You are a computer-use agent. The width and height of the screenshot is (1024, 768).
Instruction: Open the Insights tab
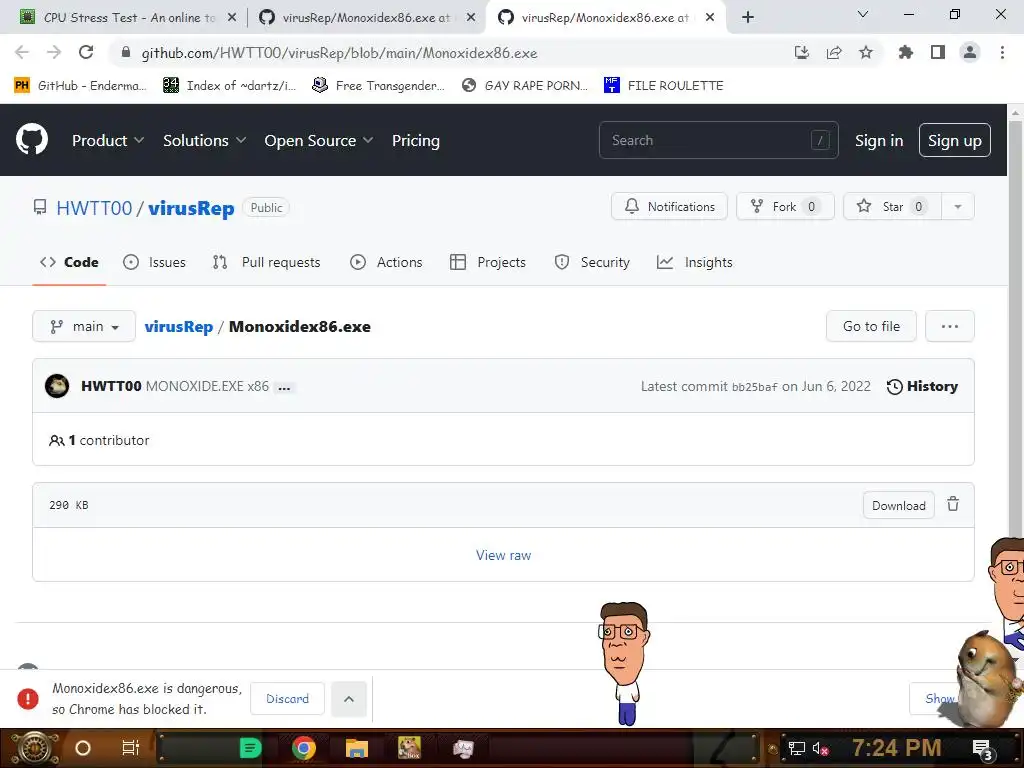(695, 262)
